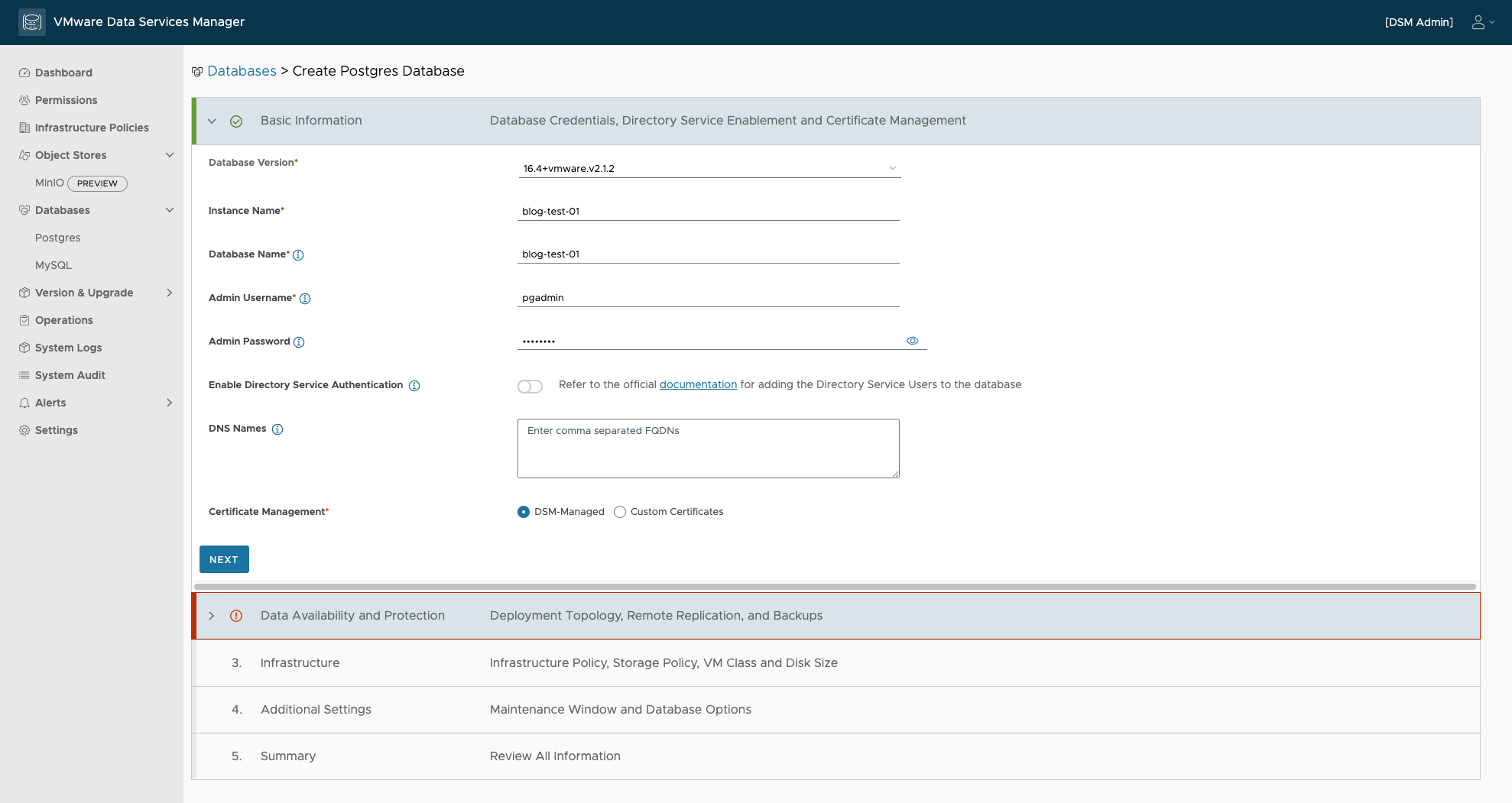Go to System Audit in sidebar
The width and height of the screenshot is (1512, 803).
70,375
